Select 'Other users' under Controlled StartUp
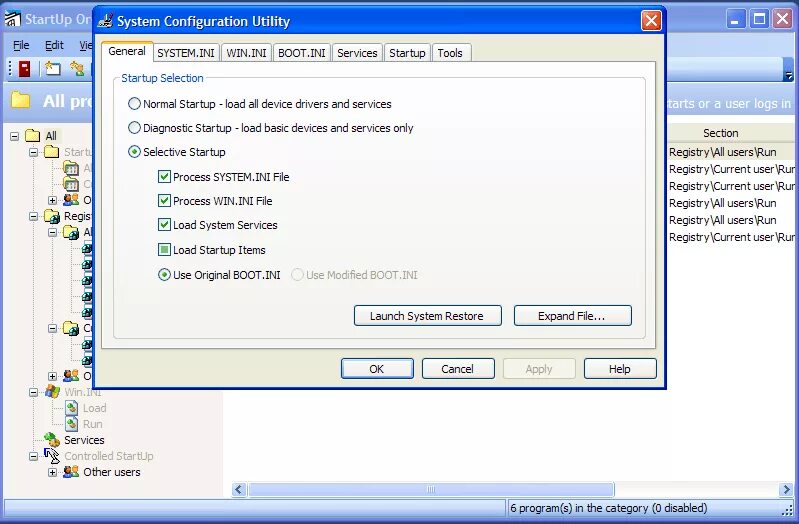Image resolution: width=799 pixels, height=524 pixels. pos(112,472)
